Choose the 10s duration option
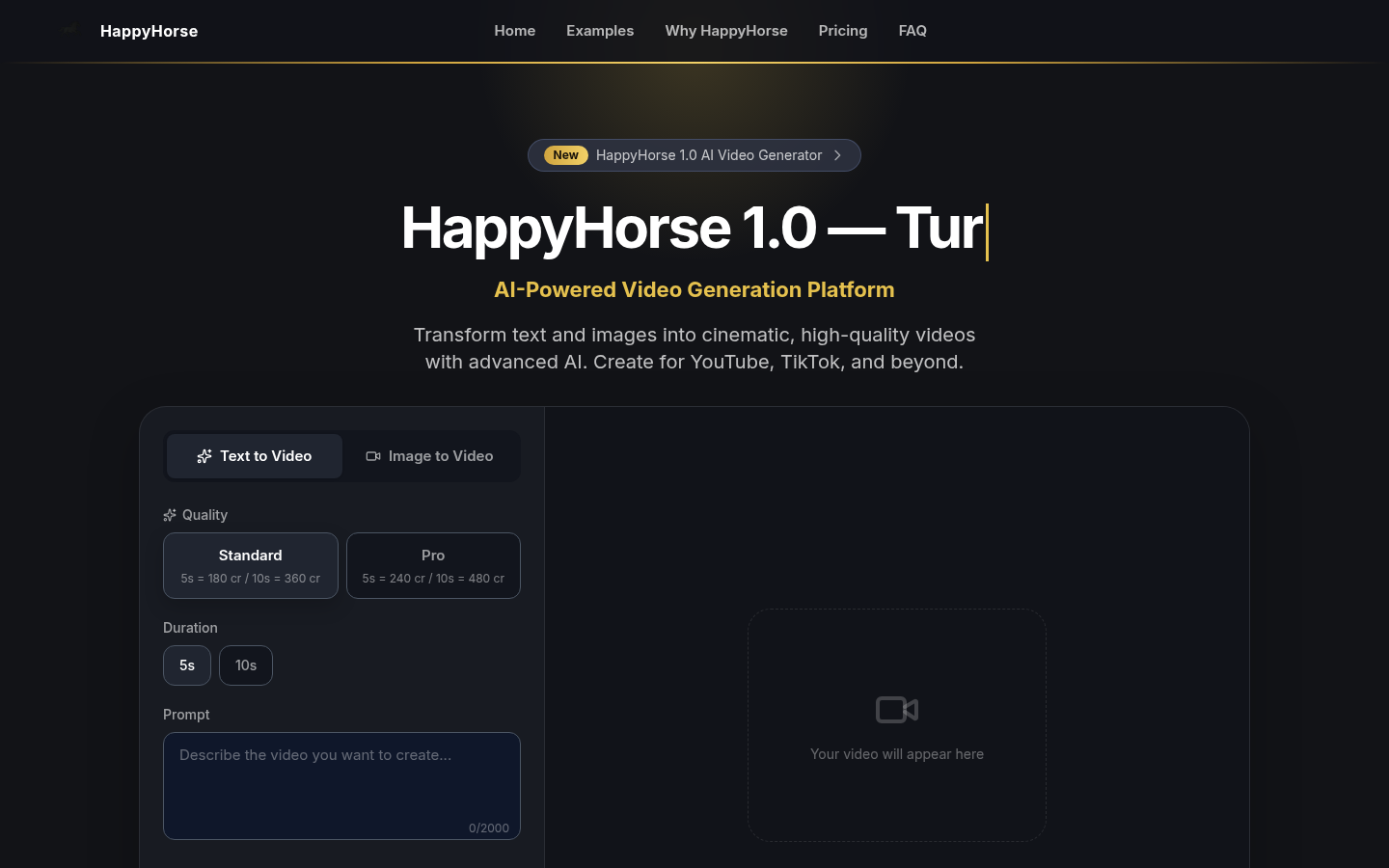 pyautogui.click(x=245, y=665)
